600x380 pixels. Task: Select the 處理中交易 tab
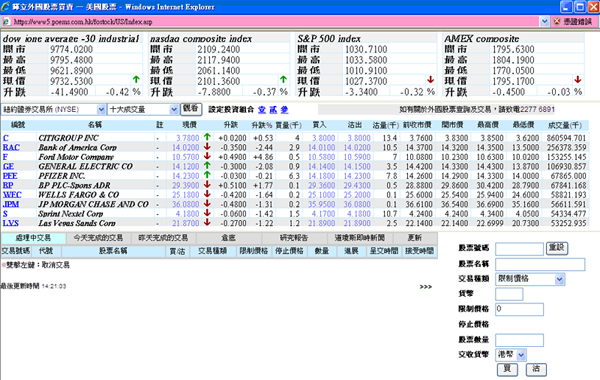pyautogui.click(x=33, y=238)
